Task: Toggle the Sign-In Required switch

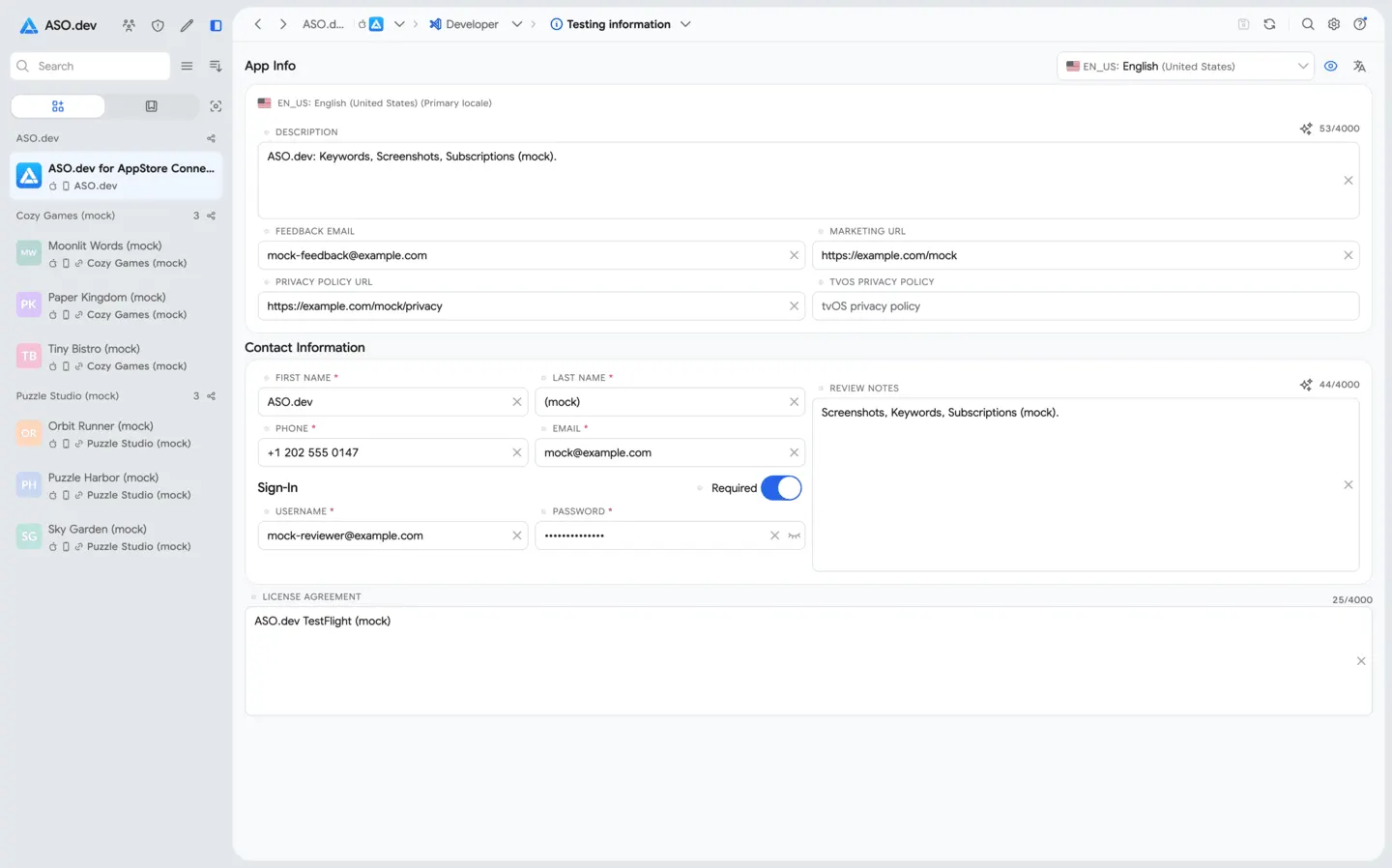Action: [781, 488]
